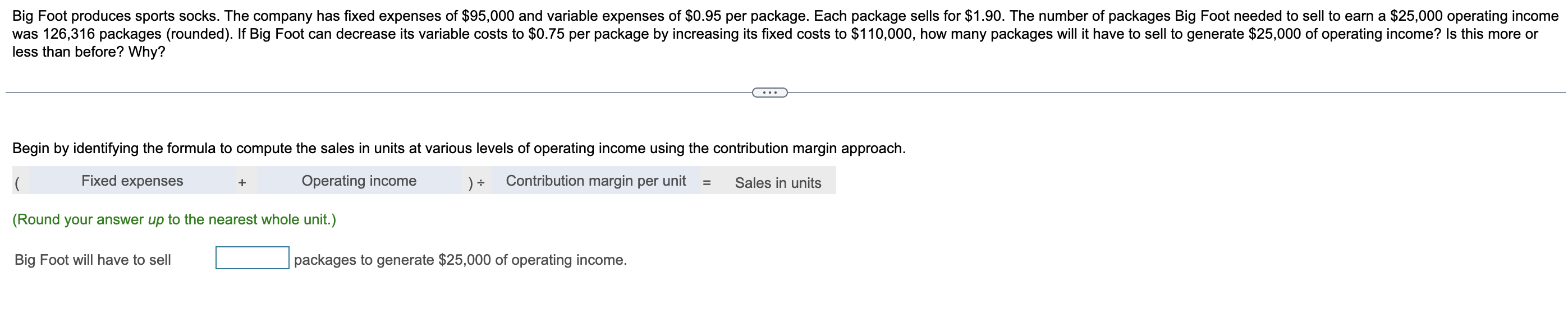1568x313 pixels.
Task: Select the Fixed expenses formula field
Action: pos(132,181)
